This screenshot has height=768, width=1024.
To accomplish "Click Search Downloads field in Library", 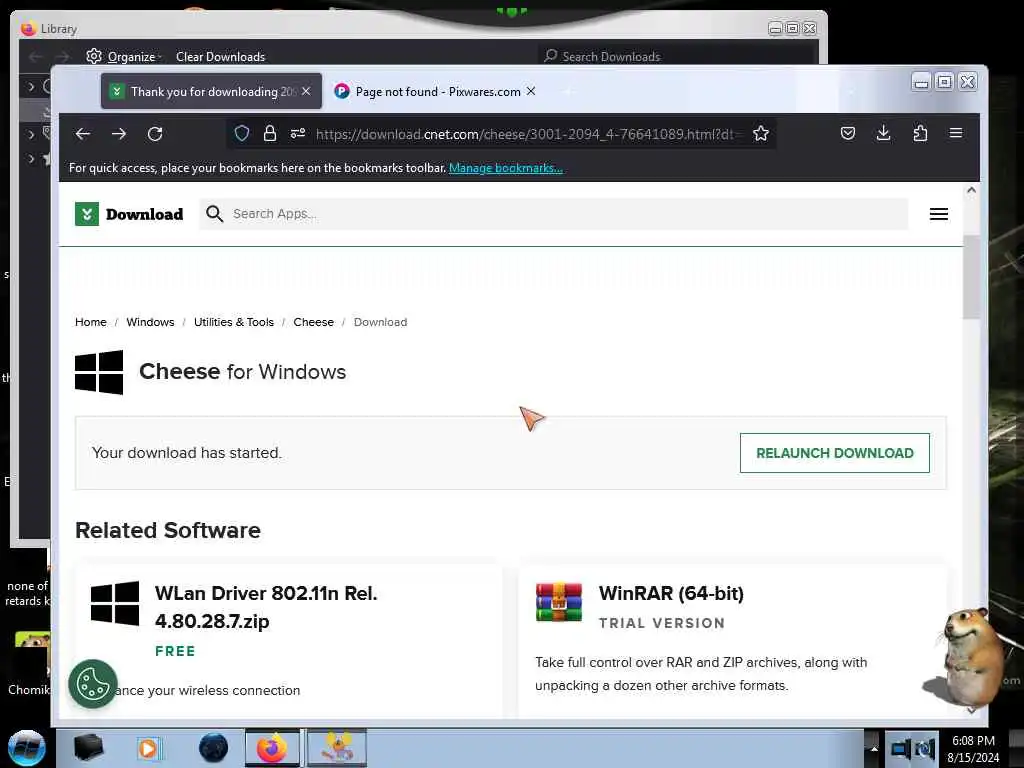I will point(679,57).
